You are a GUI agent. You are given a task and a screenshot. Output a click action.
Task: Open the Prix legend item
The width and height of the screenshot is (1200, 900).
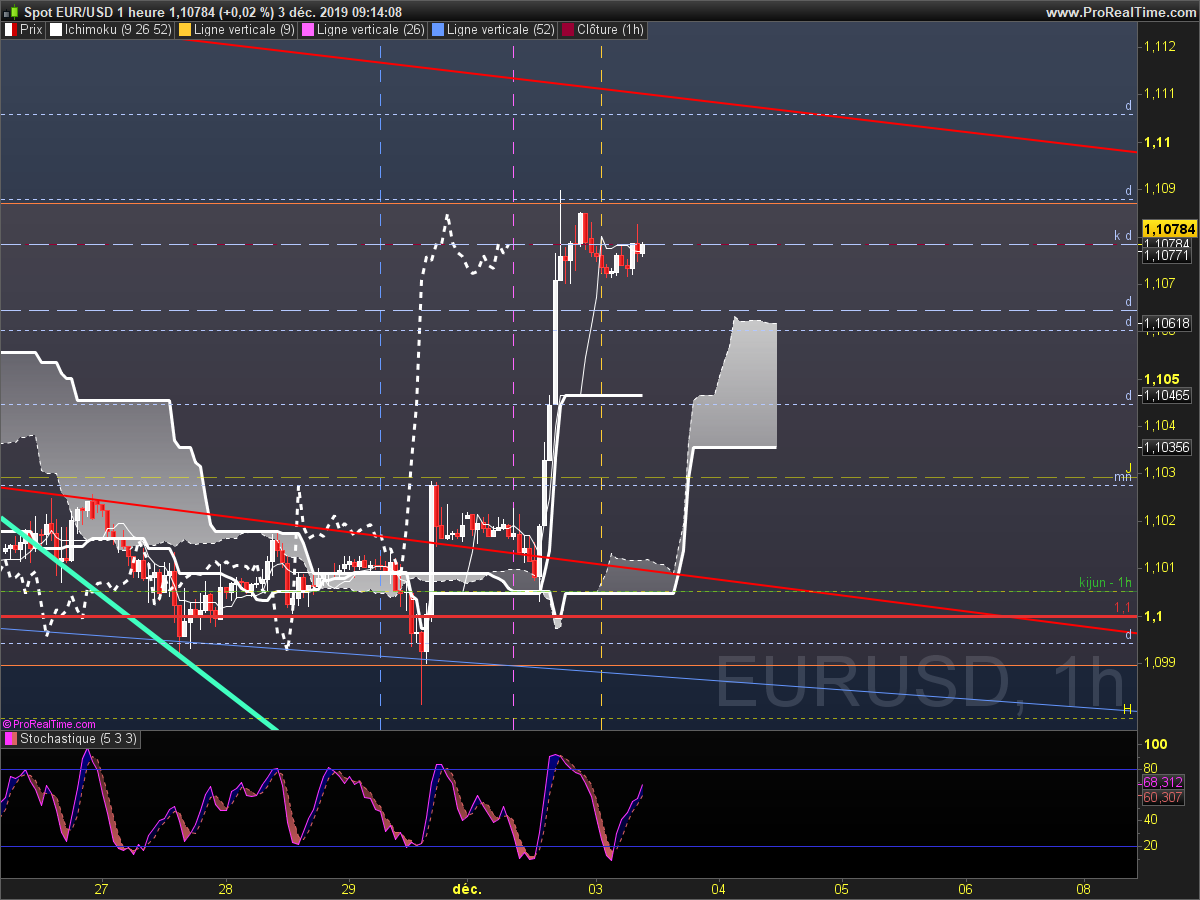pos(24,30)
